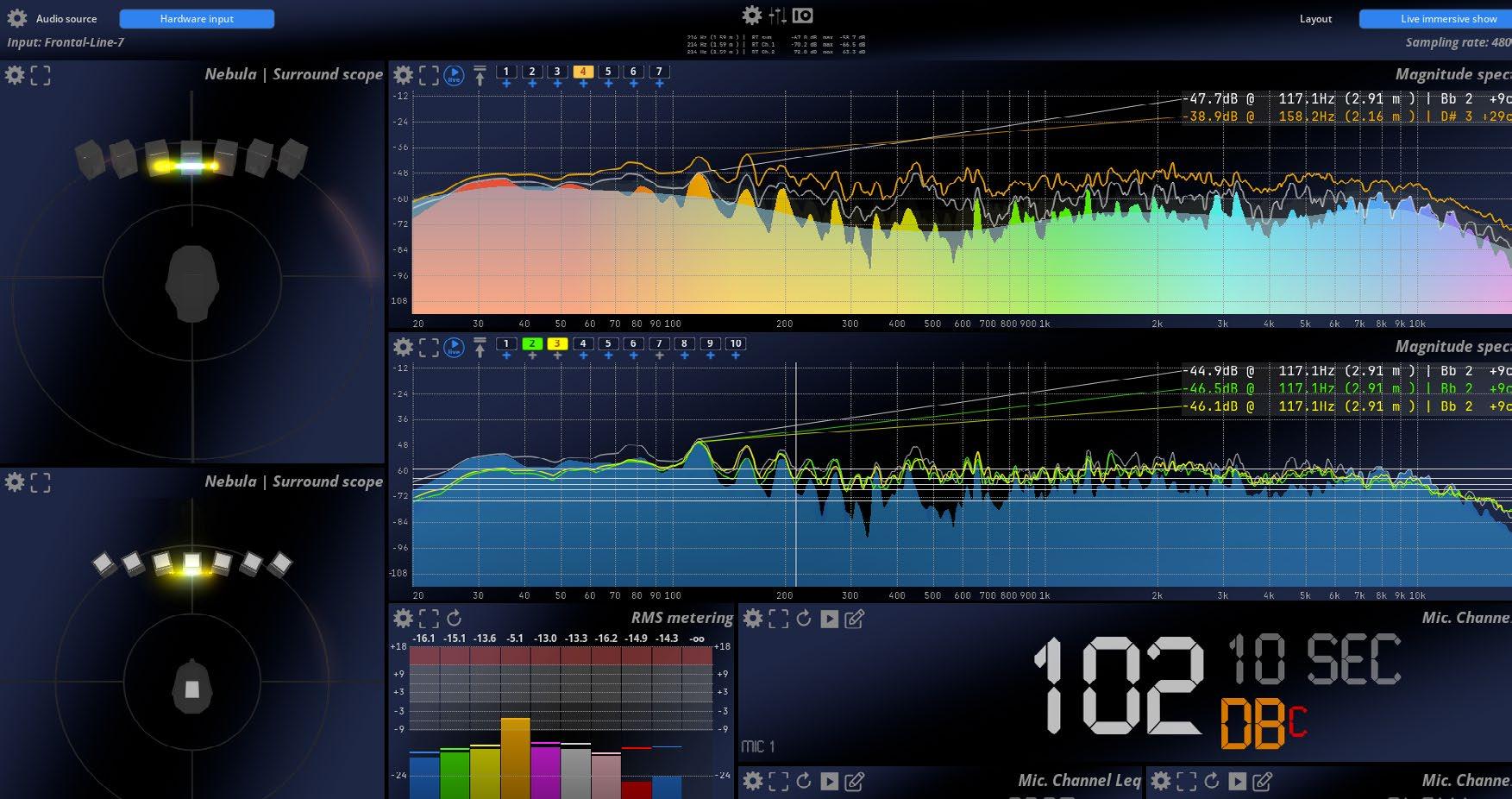Click plus under channel 9 in lower spectrum
The image size is (1512, 799).
tap(710, 355)
